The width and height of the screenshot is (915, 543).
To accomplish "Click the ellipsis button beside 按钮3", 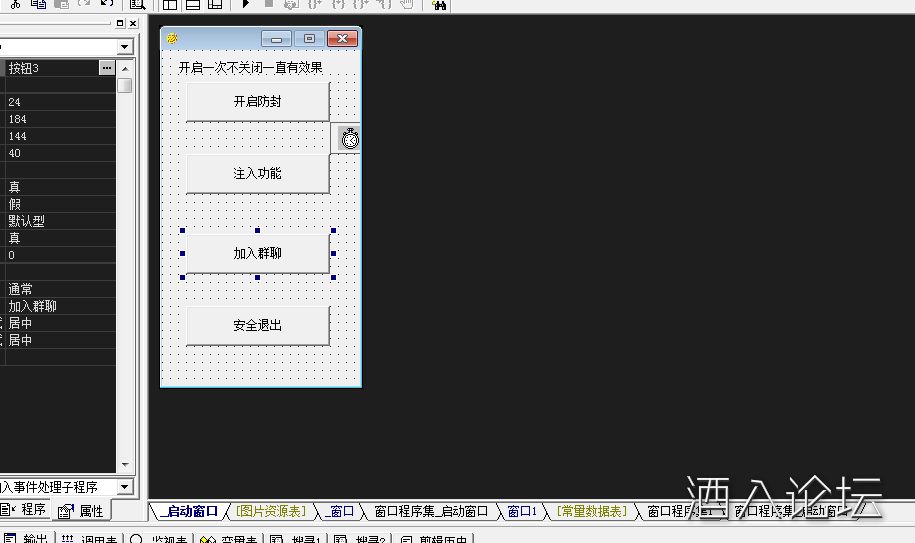I will point(107,68).
